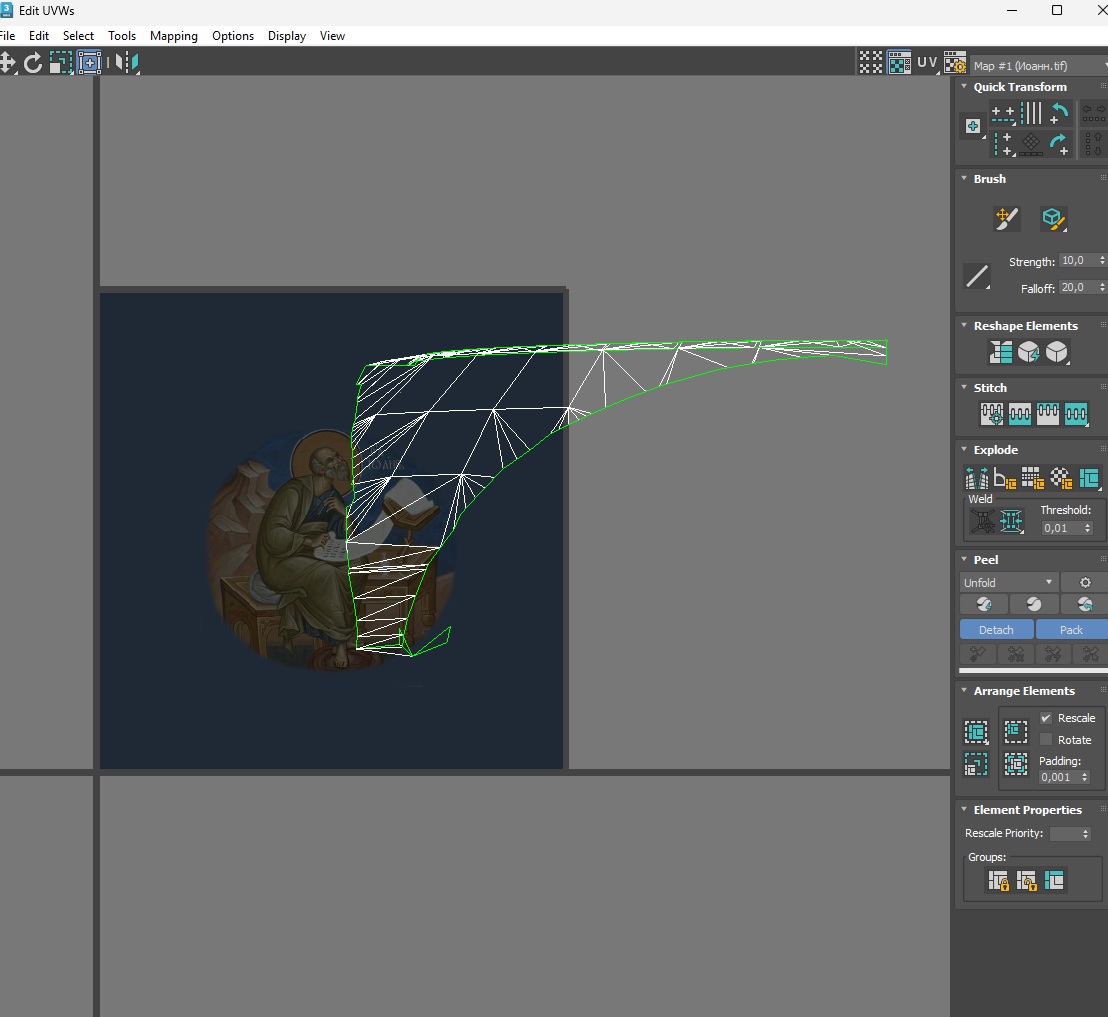
Task: Click the teal Select Group icon
Action: click(1054, 881)
